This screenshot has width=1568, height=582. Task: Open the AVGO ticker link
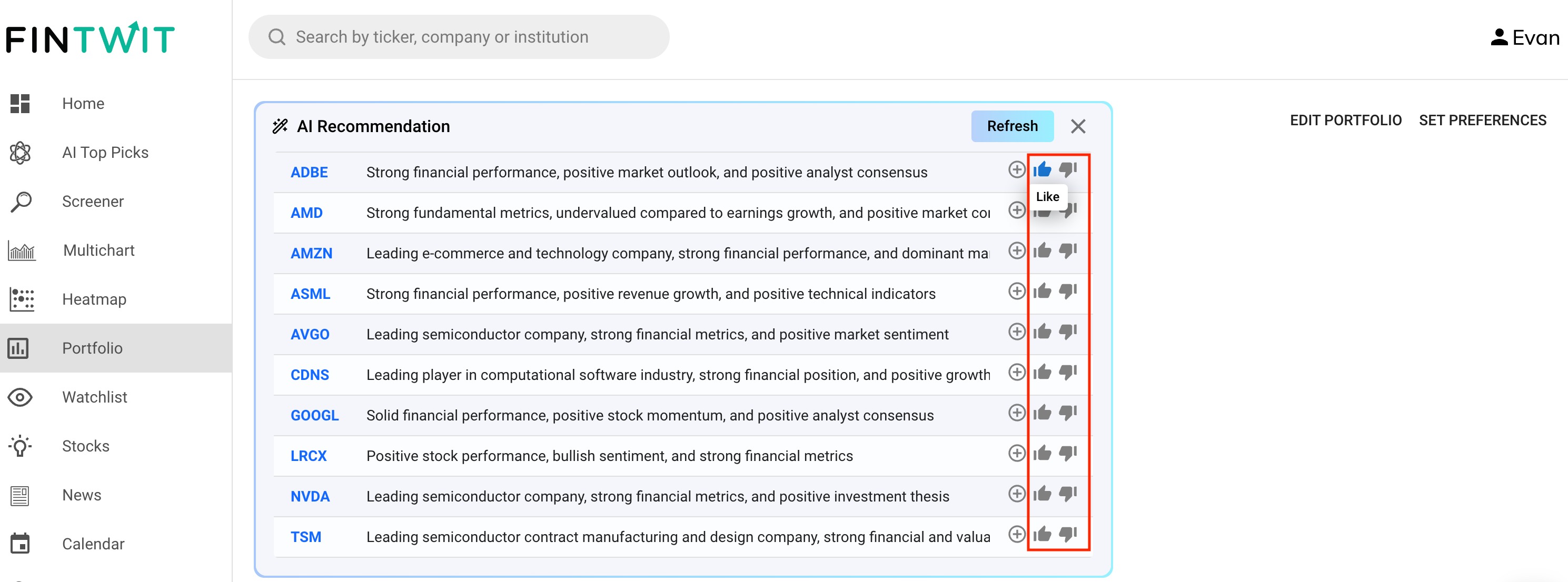tap(309, 334)
